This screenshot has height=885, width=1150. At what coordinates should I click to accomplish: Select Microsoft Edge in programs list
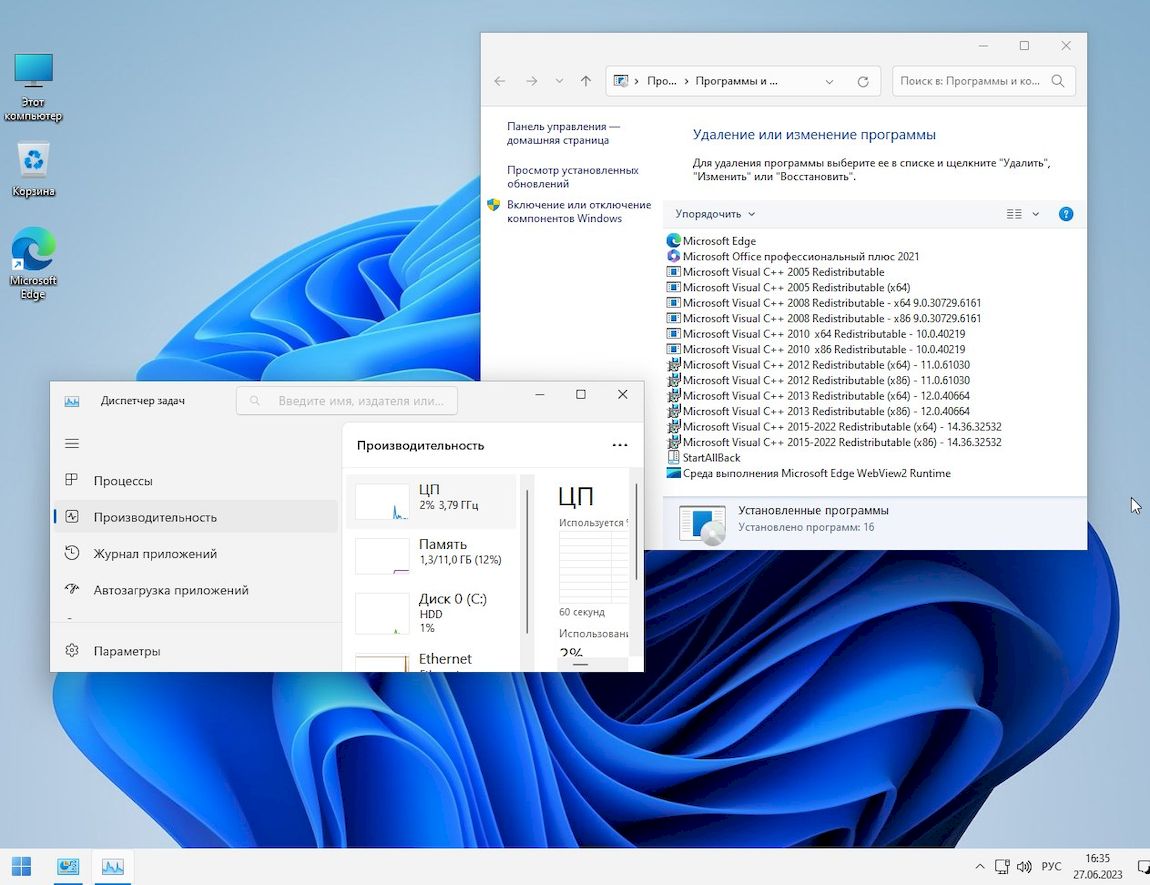coord(719,240)
